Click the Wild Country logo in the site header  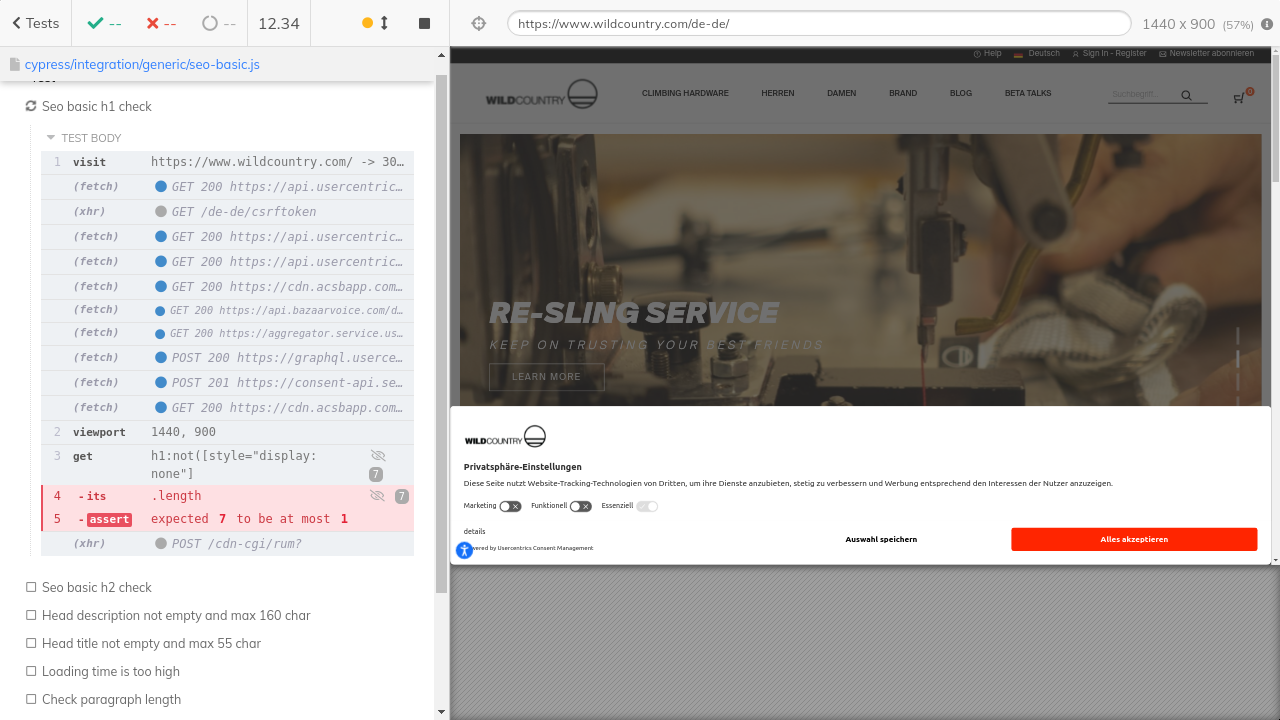tap(541, 95)
